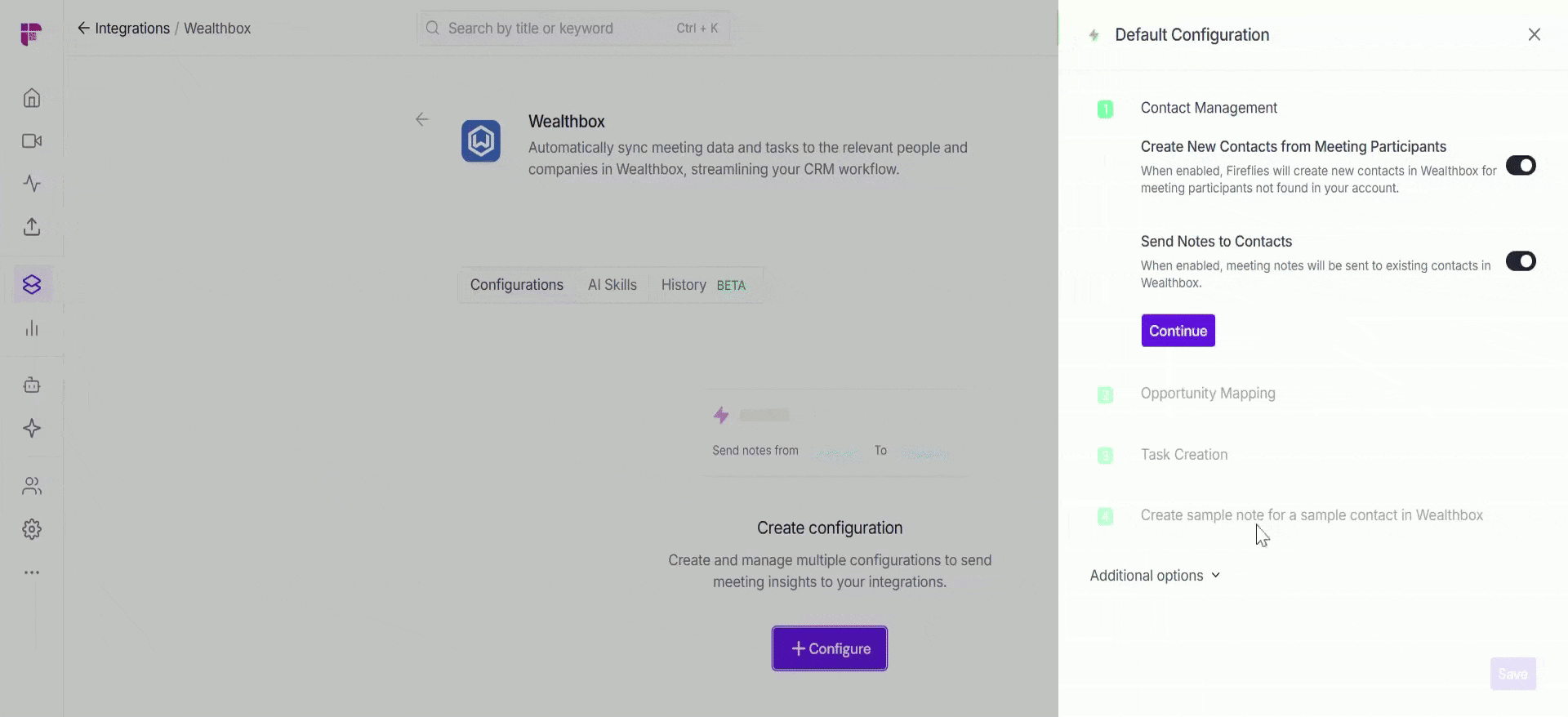
Task: Click the Wealthbox breadcrumb text
Action: tap(217, 29)
